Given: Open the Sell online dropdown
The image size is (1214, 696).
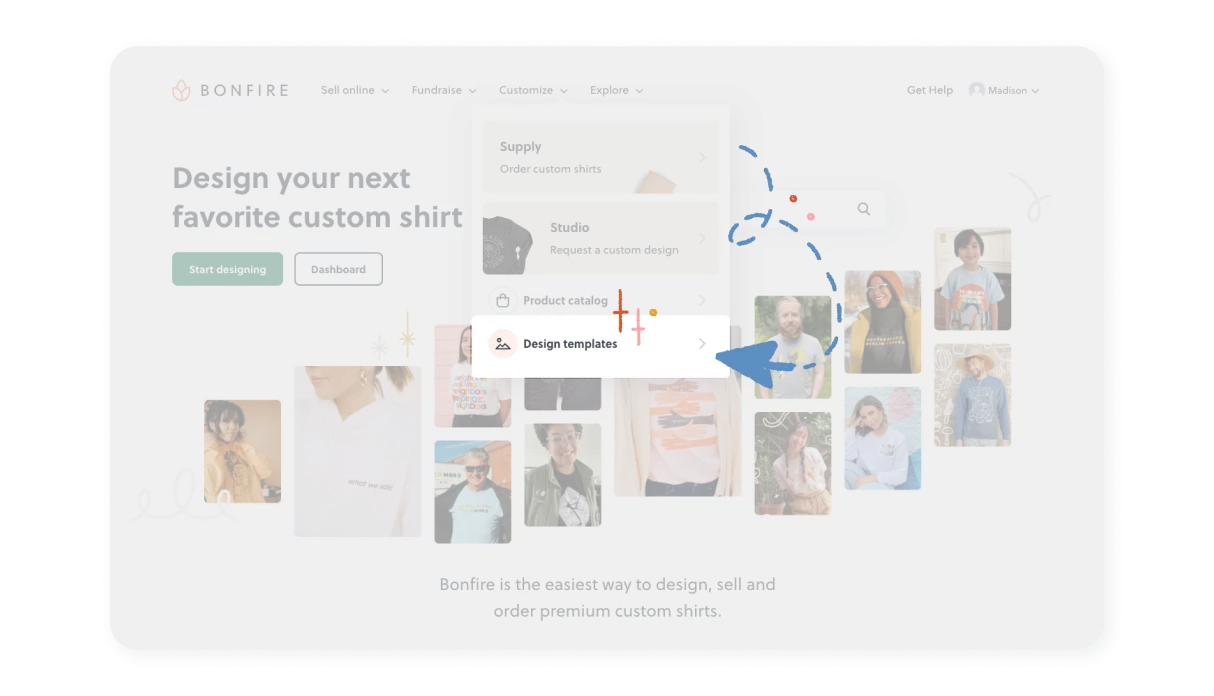Looking at the screenshot, I should tap(354, 90).
